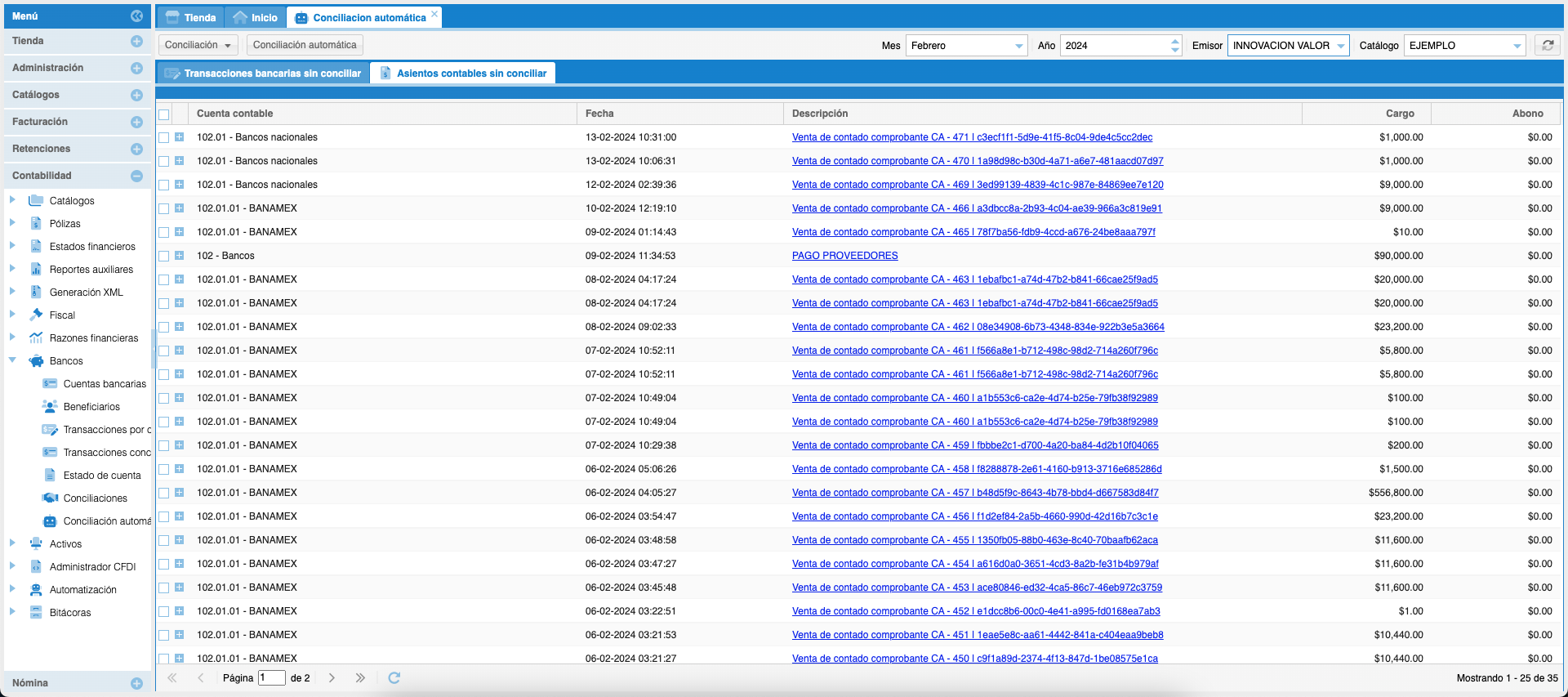Image resolution: width=1568 pixels, height=697 pixels.
Task: Go to the next page arrow
Action: coord(332,677)
